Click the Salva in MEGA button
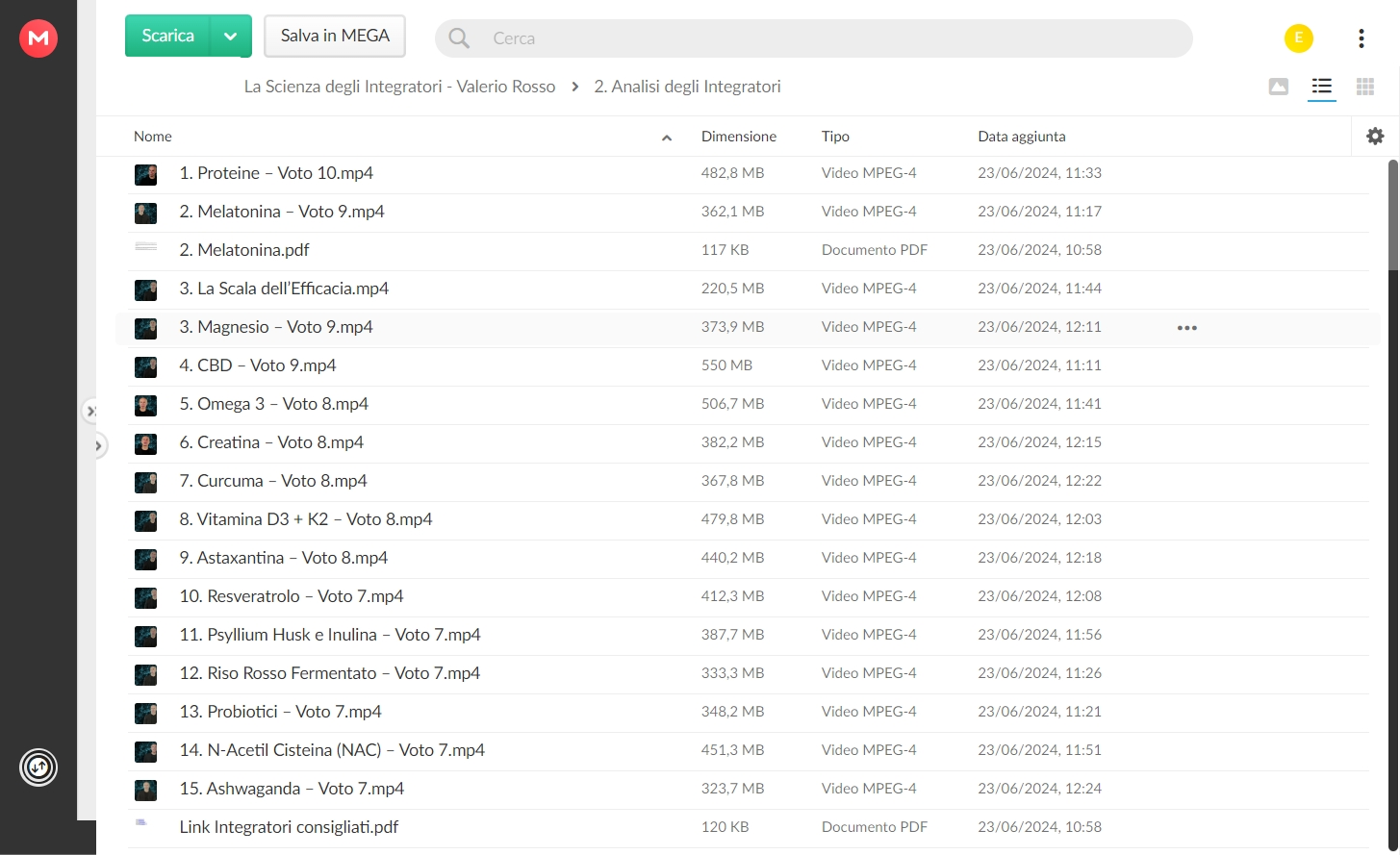Viewport: 1400px width, 855px height. pyautogui.click(x=335, y=37)
